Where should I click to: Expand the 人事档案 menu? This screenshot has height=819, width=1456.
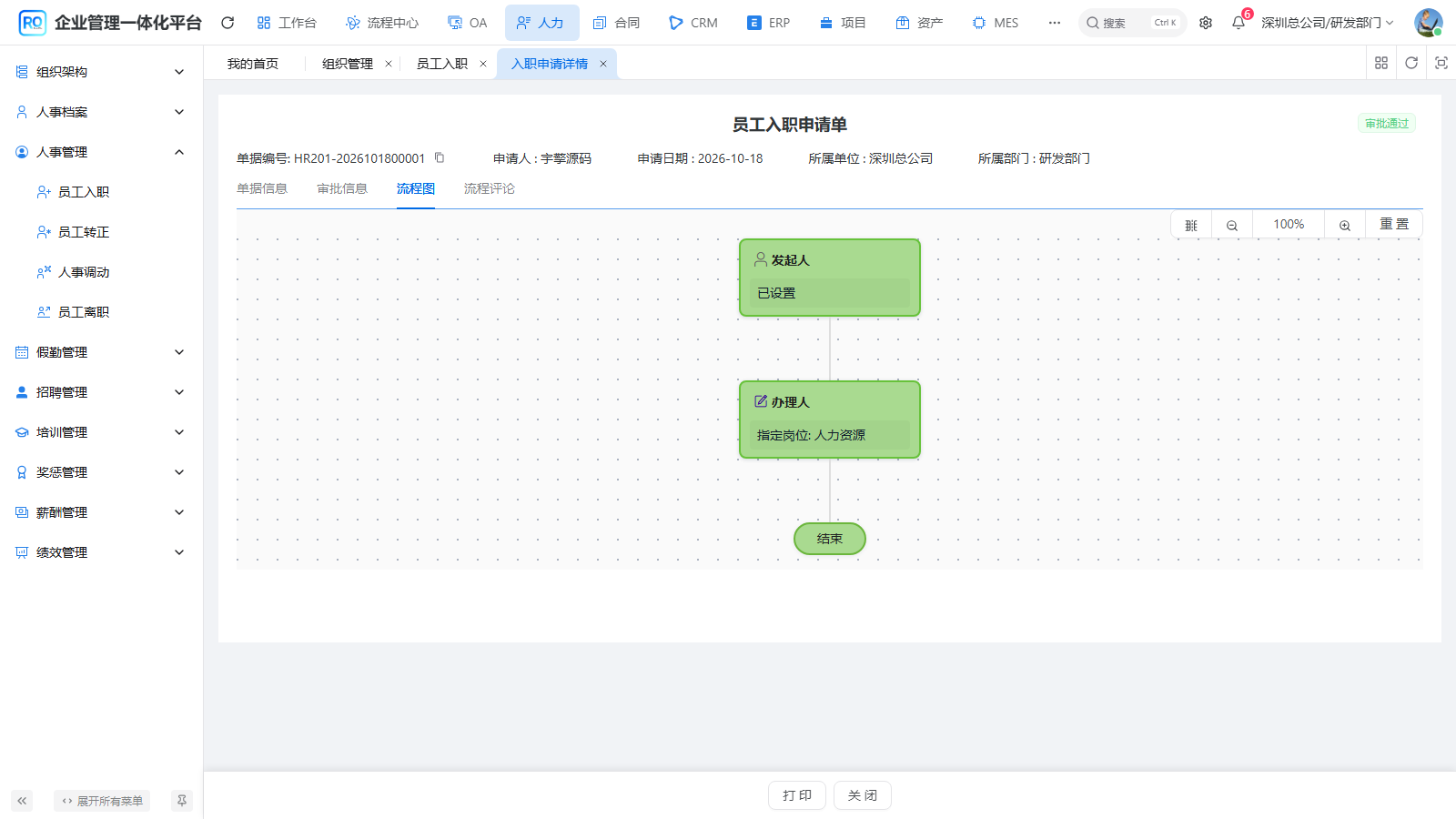(101, 112)
